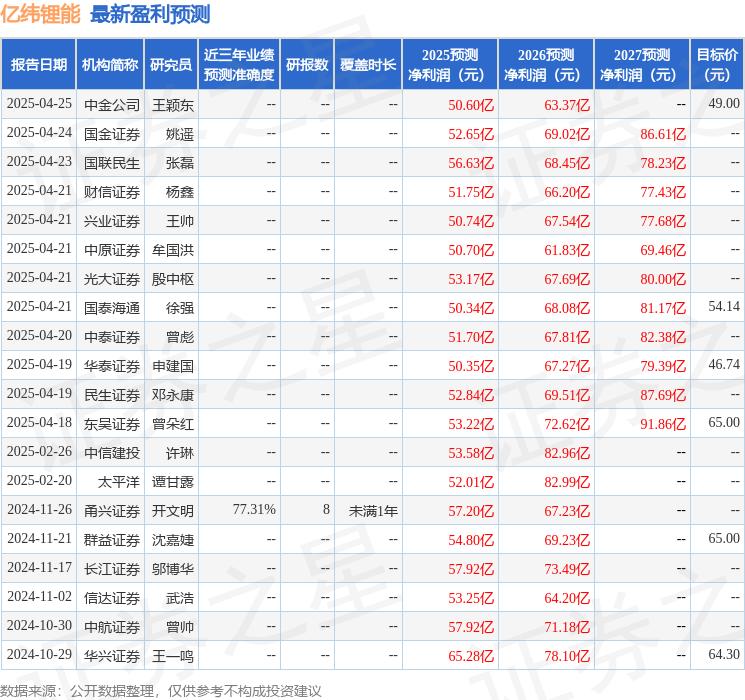Click institution 中金公司

112,105
